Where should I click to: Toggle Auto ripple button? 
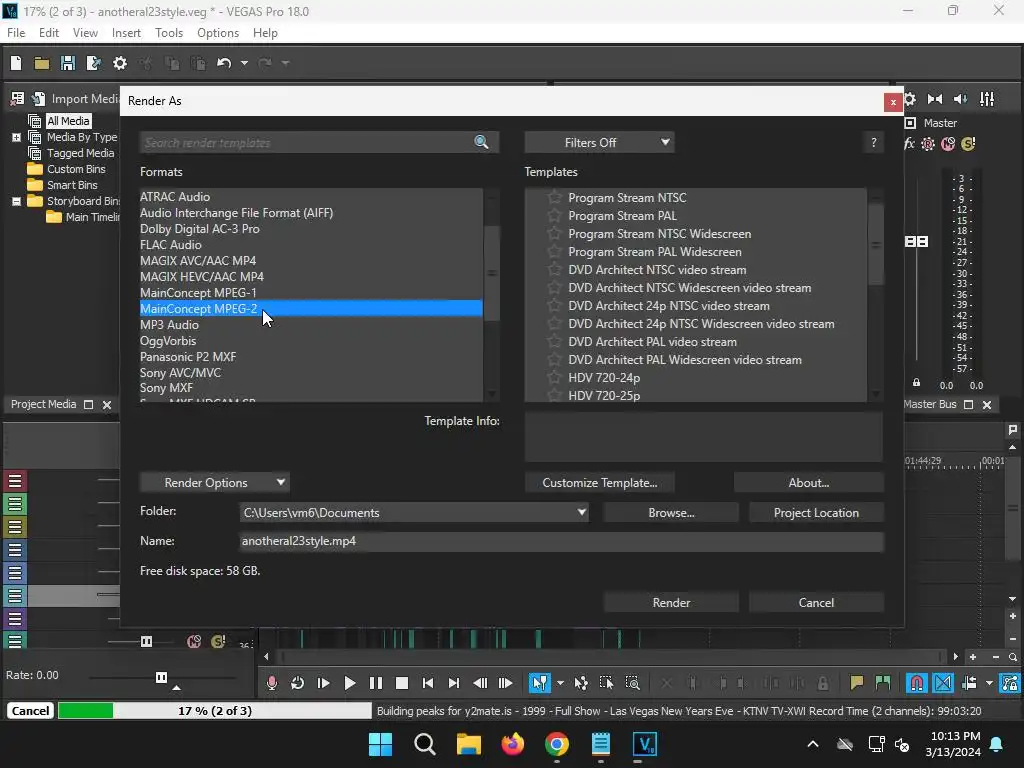pyautogui.click(x=969, y=683)
